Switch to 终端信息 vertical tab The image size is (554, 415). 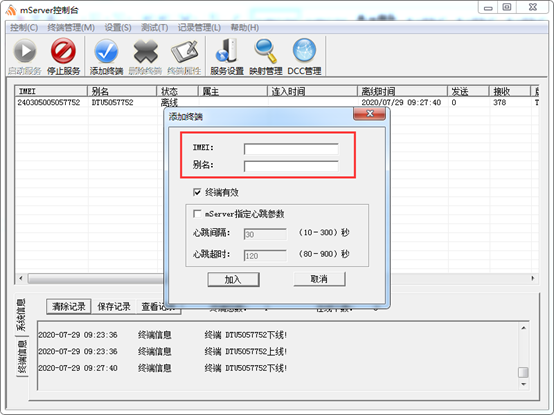click(22, 357)
